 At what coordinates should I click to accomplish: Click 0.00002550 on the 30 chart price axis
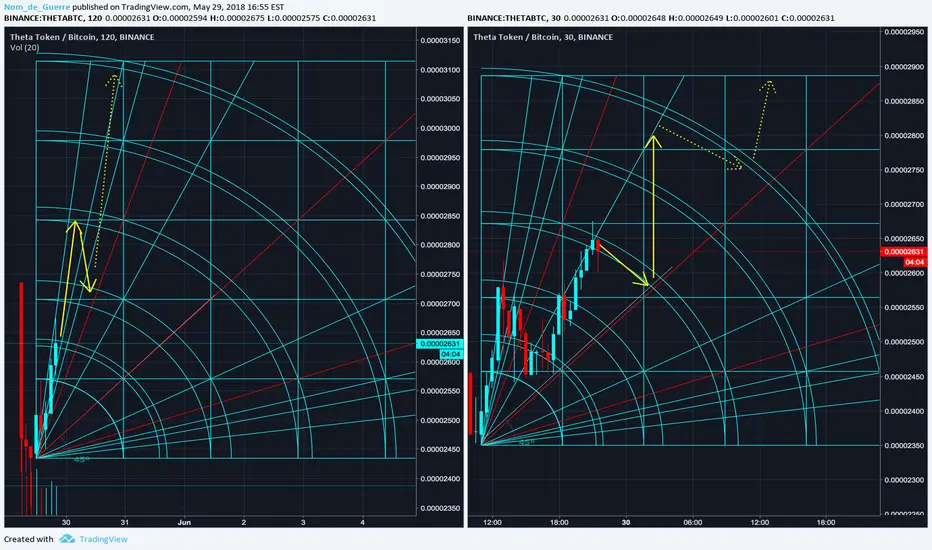tap(904, 307)
